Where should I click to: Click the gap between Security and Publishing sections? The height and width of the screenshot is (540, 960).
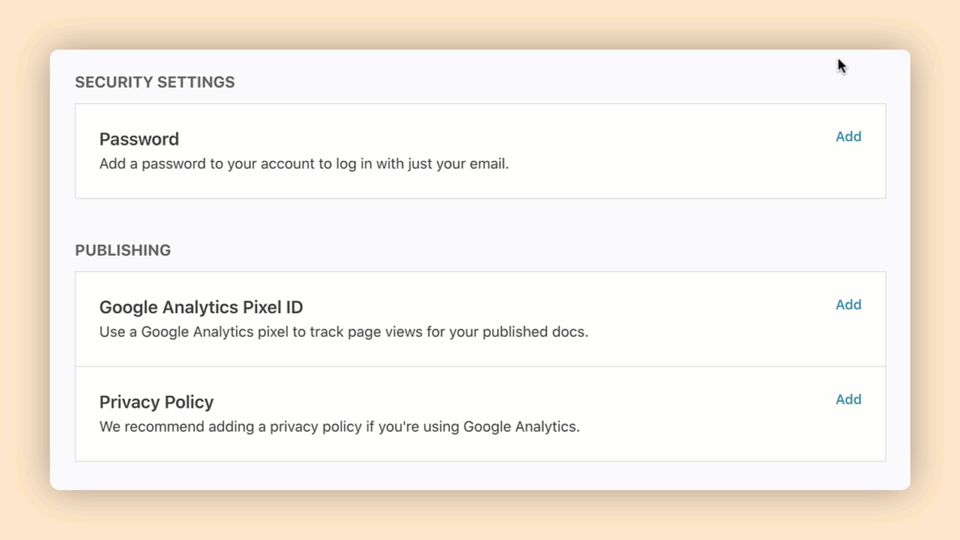pos(480,222)
